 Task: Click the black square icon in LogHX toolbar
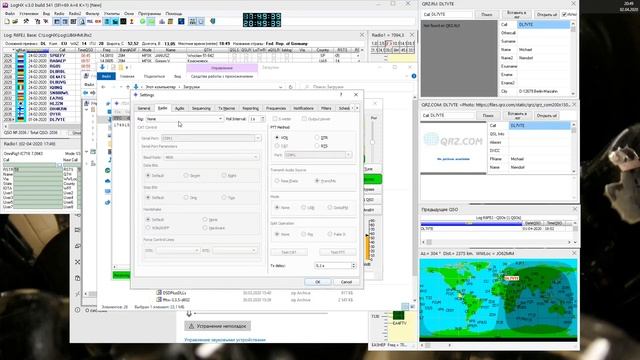123,21
